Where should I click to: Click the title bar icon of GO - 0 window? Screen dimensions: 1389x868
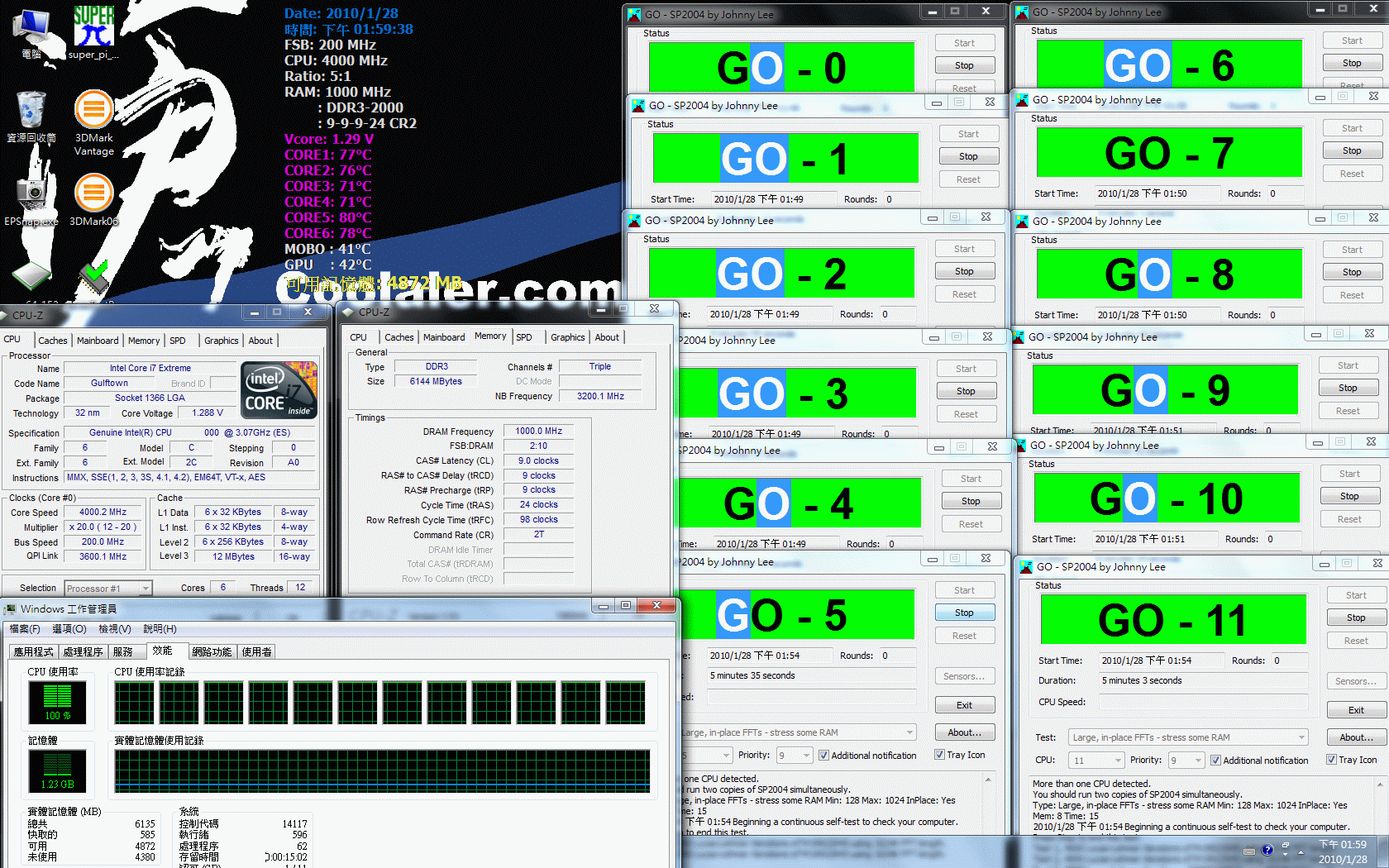(x=634, y=14)
